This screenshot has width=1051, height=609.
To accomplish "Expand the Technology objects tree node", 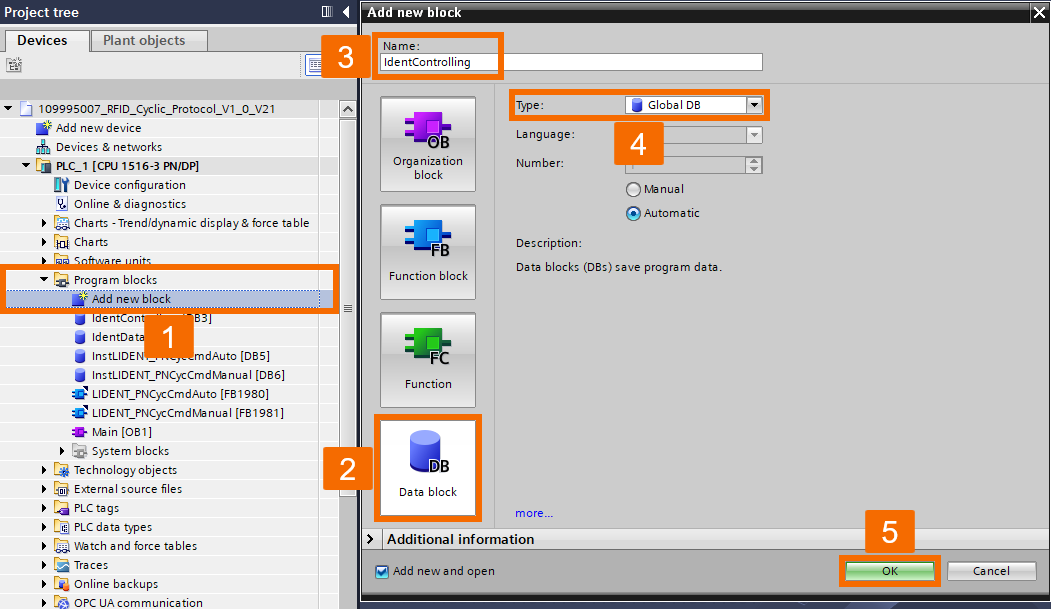I will [x=44, y=470].
